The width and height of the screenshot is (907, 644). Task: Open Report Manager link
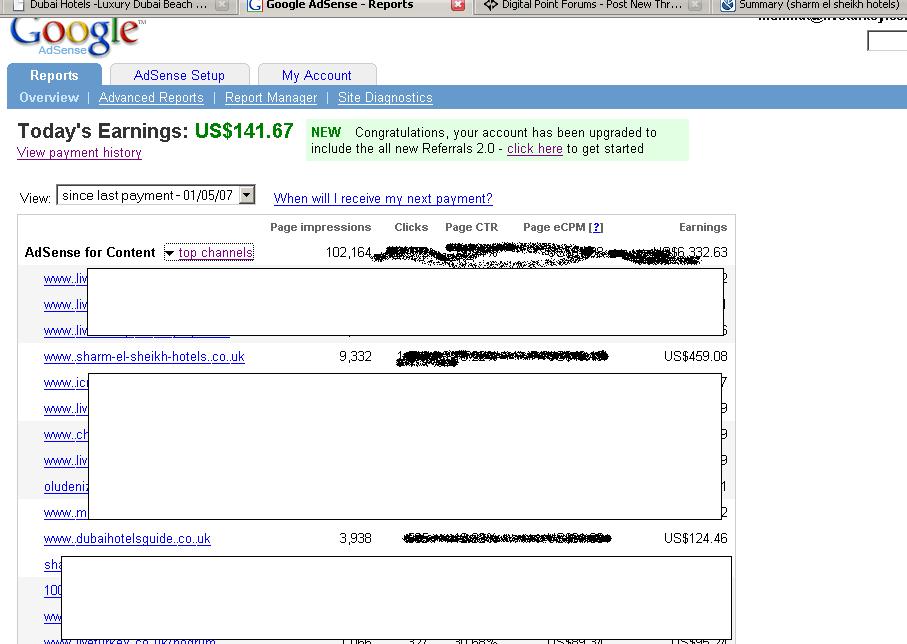(x=271, y=97)
